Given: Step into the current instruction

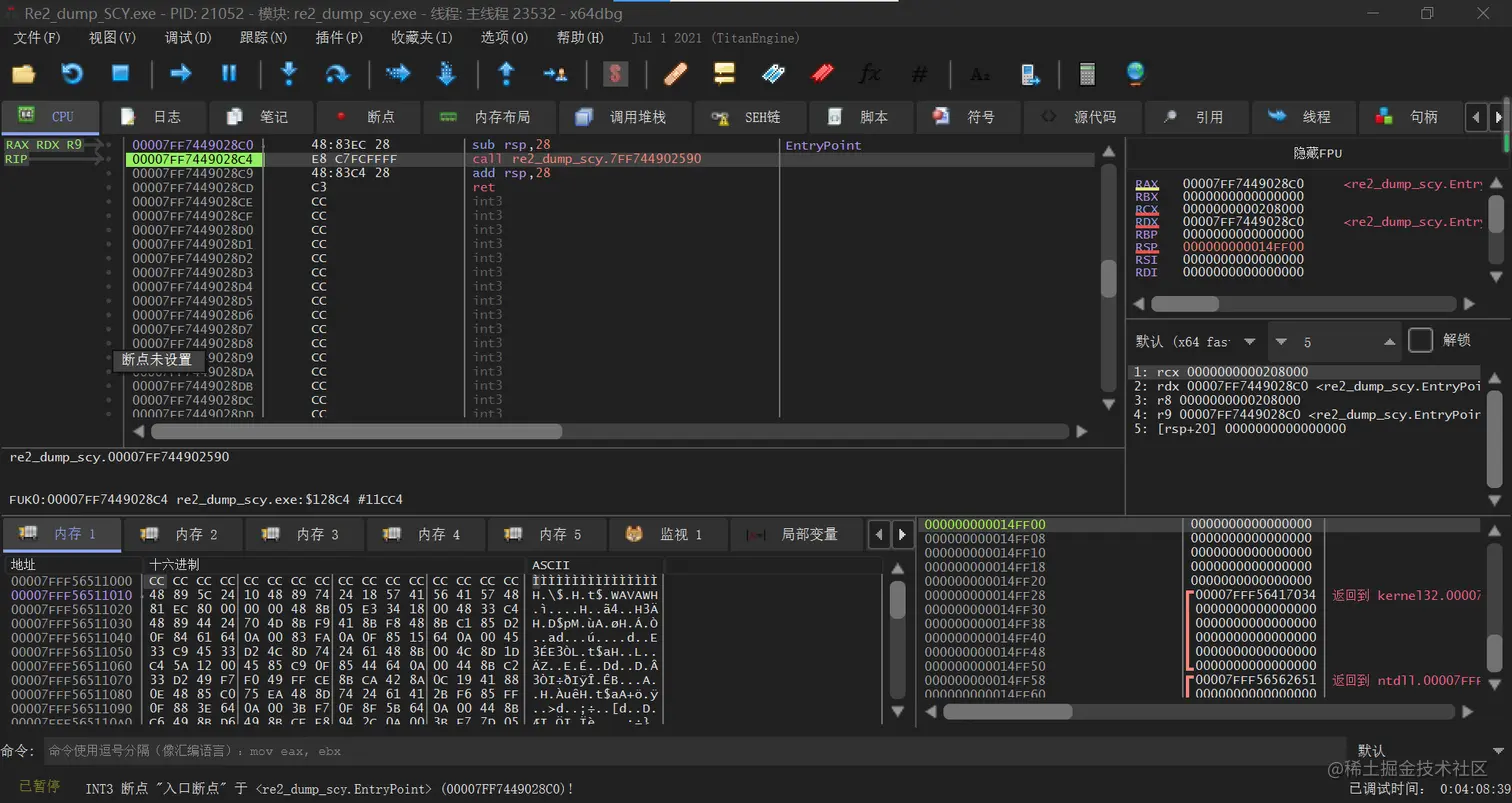Looking at the screenshot, I should (x=289, y=73).
